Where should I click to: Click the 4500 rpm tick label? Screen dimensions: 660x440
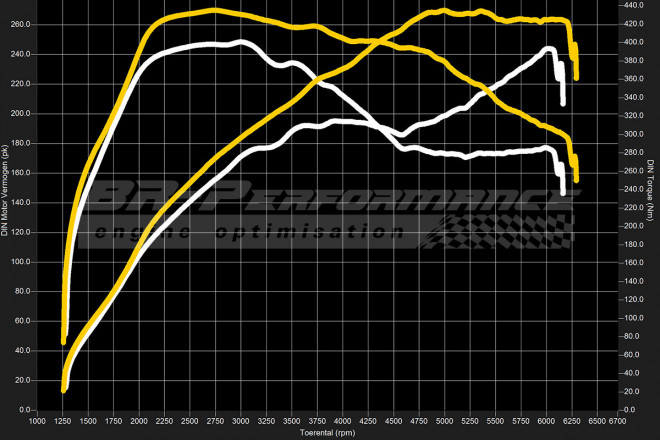coord(394,423)
